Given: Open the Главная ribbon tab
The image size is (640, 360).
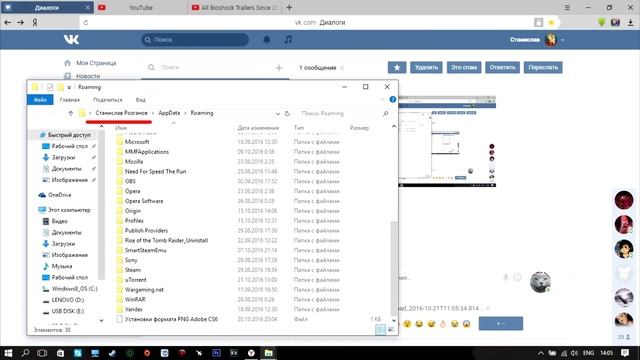Looking at the screenshot, I should click(70, 100).
